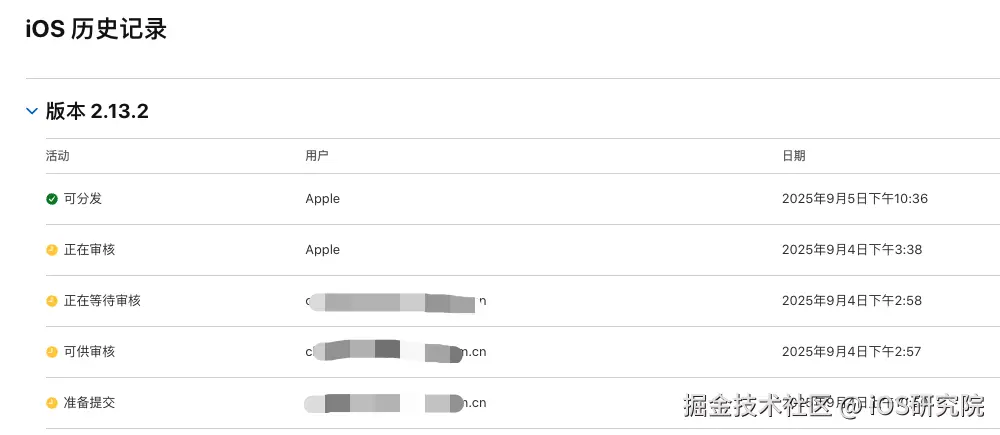Click the 正在审核 activity label
Image resolution: width=1000 pixels, height=435 pixels.
[x=89, y=250]
